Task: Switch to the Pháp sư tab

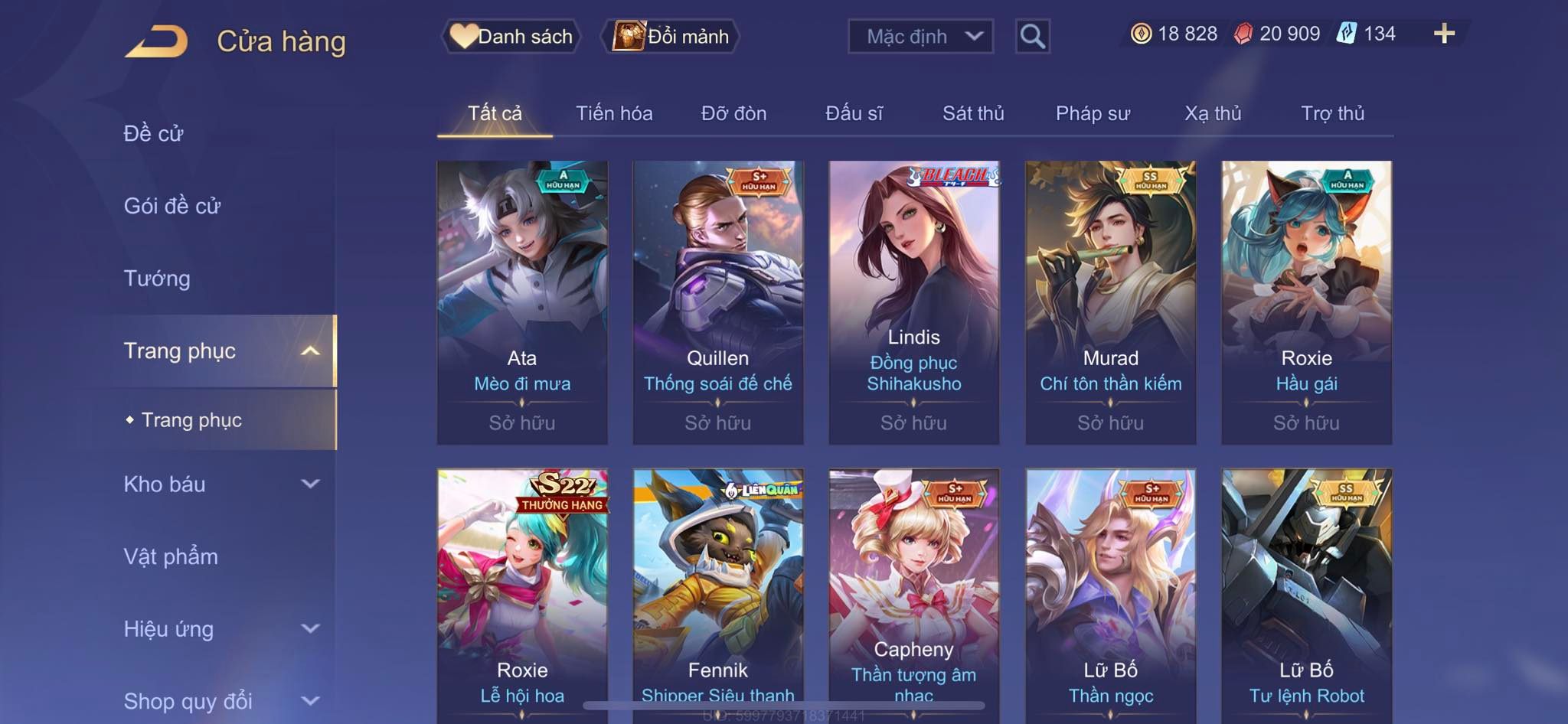Action: [x=1093, y=113]
